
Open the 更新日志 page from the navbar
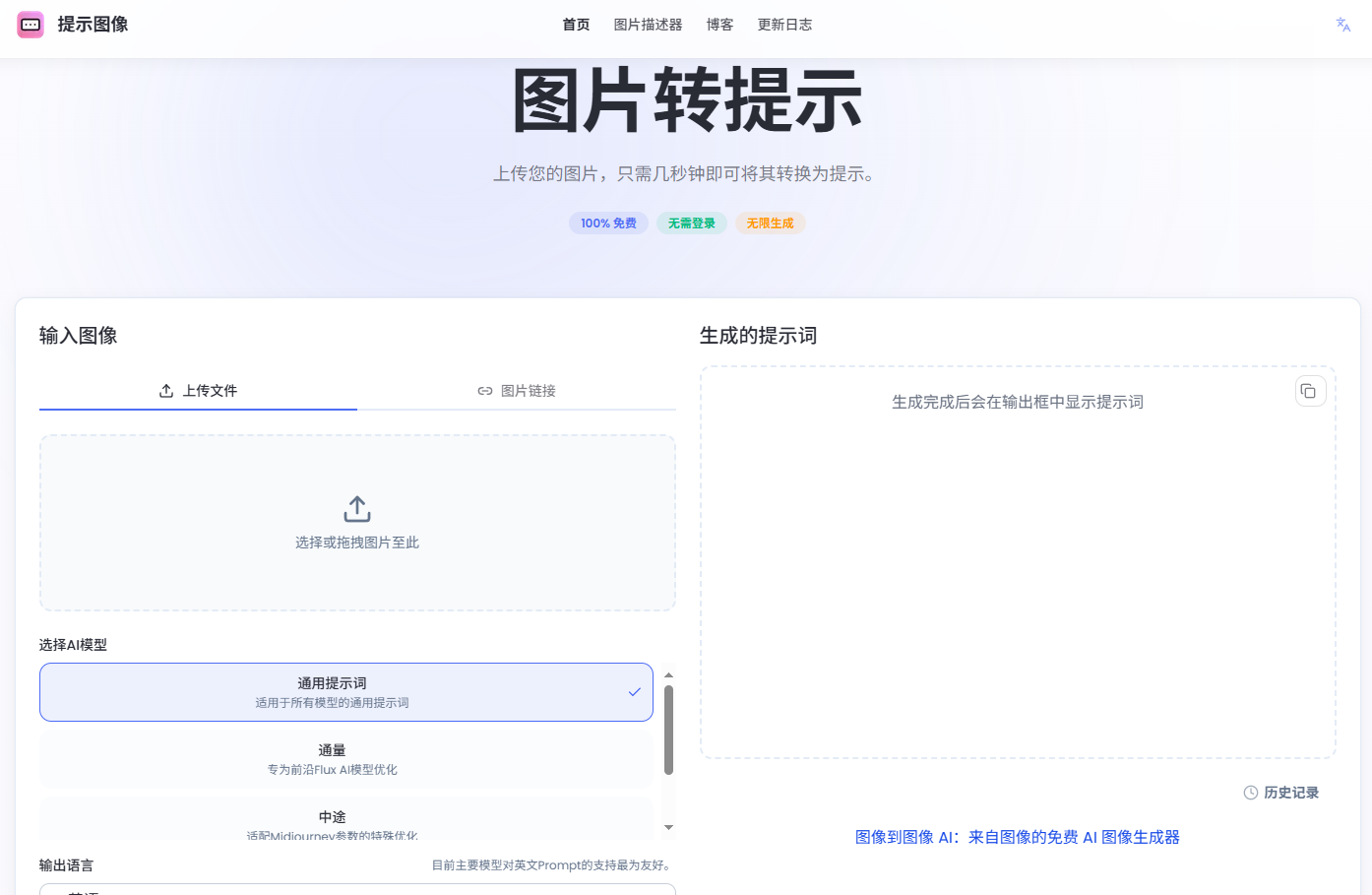pyautogui.click(x=784, y=24)
